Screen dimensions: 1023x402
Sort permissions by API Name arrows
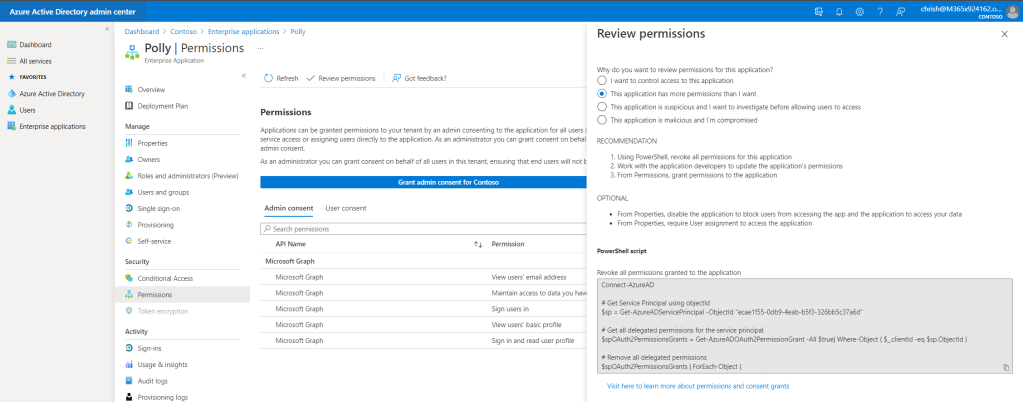[x=478, y=244]
